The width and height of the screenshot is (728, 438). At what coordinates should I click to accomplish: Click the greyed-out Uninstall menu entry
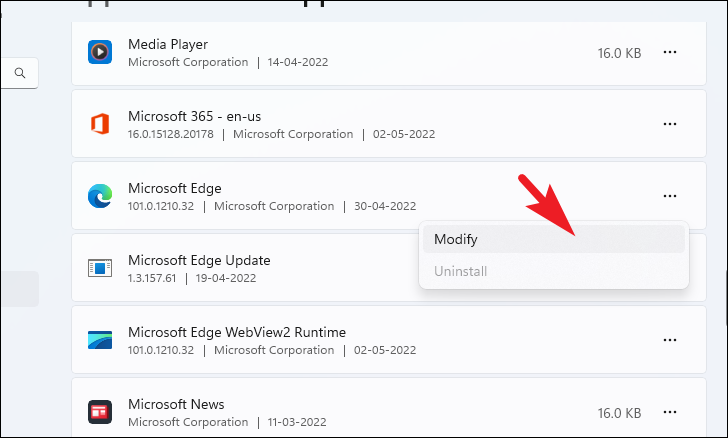pyautogui.click(x=554, y=271)
